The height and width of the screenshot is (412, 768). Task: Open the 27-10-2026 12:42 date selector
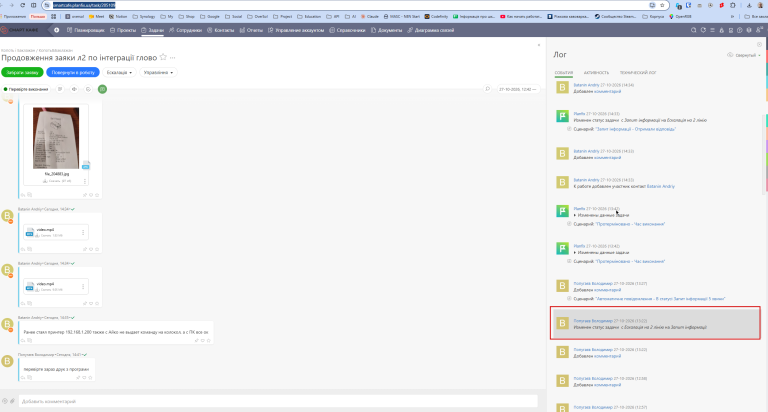[518, 89]
